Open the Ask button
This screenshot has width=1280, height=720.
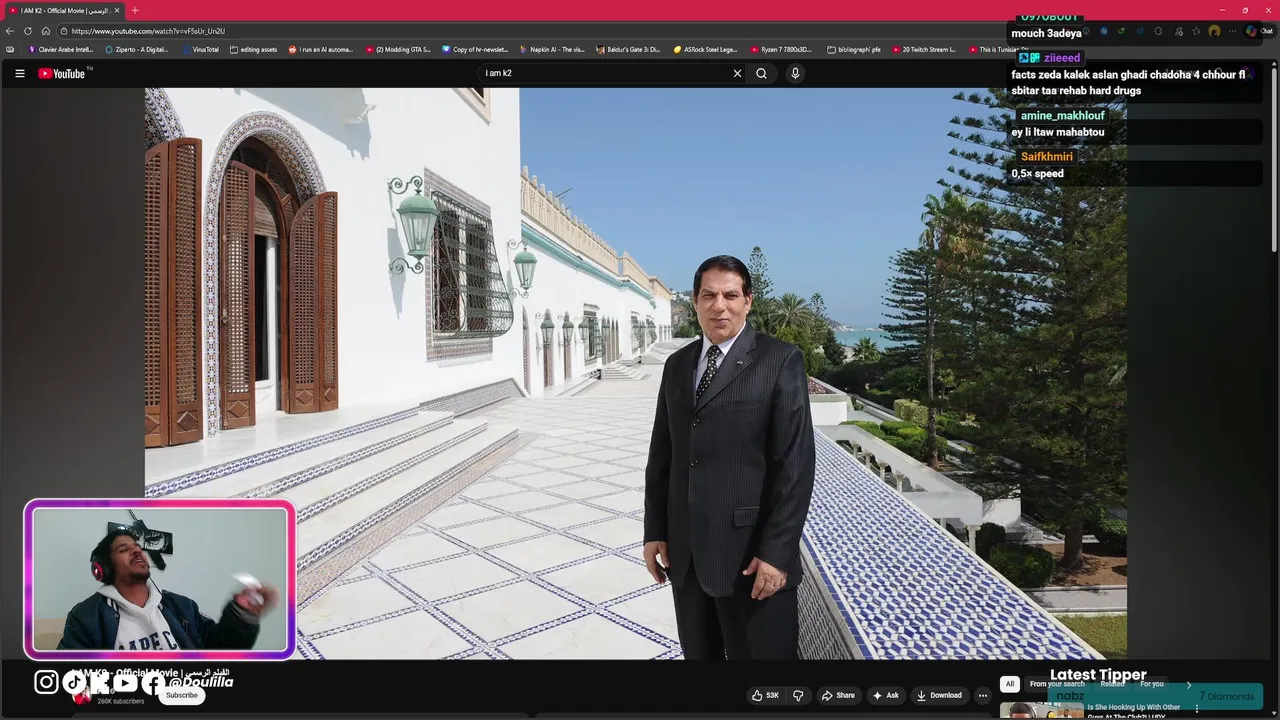(886, 695)
